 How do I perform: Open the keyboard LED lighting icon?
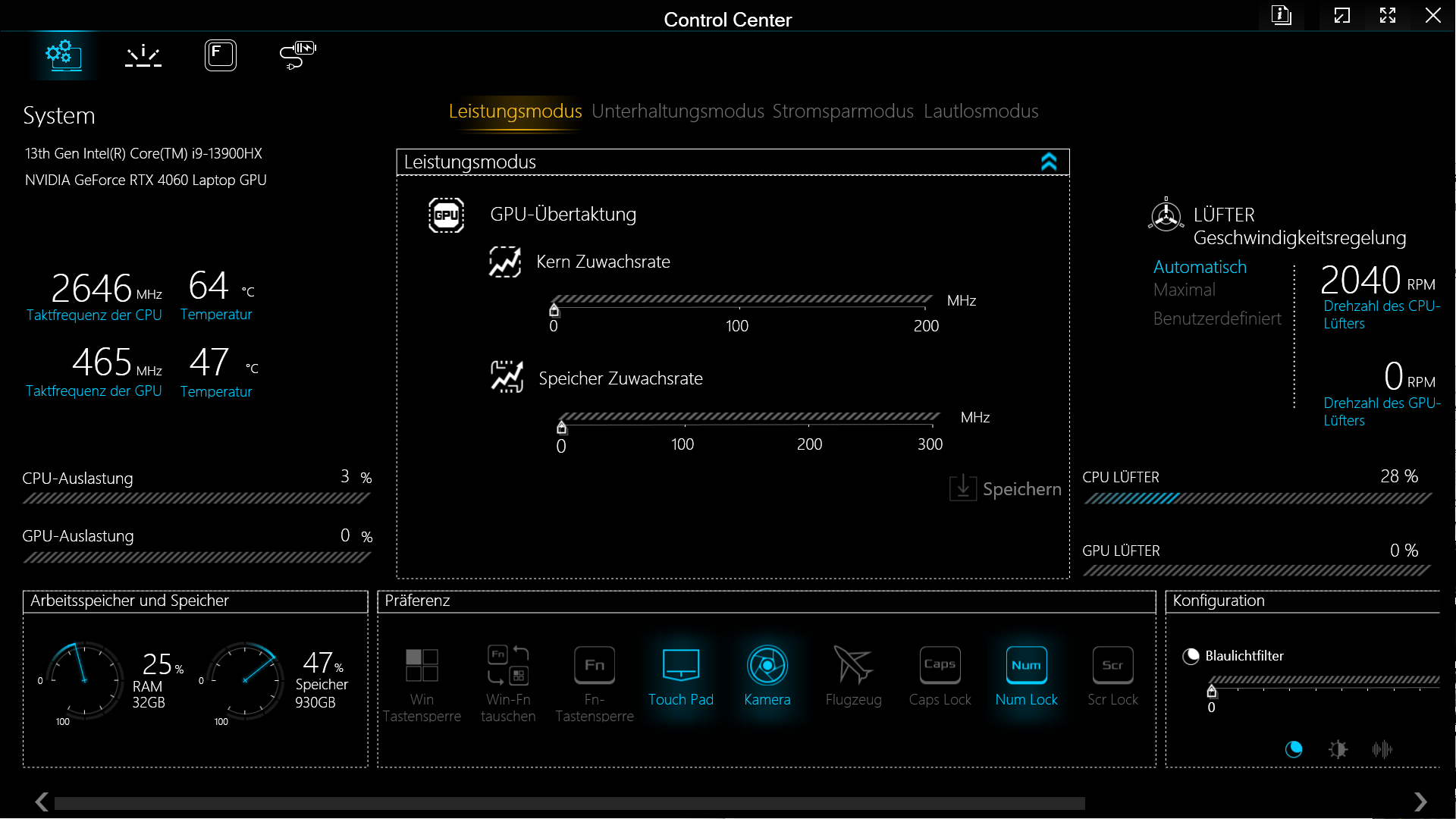143,55
